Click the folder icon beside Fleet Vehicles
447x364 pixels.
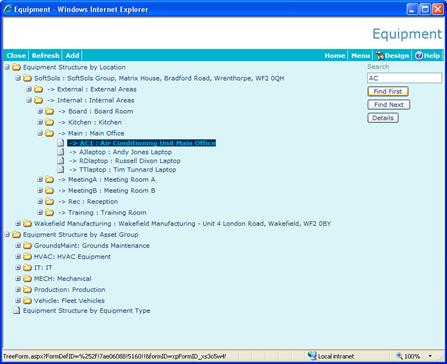(x=27, y=301)
